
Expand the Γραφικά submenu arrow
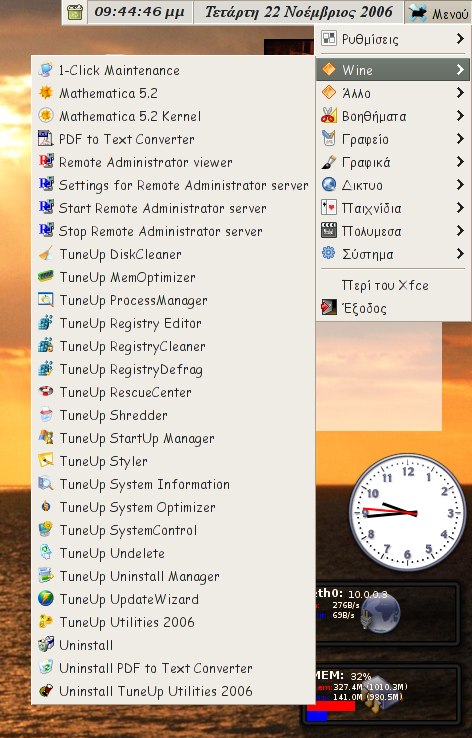coord(460,162)
